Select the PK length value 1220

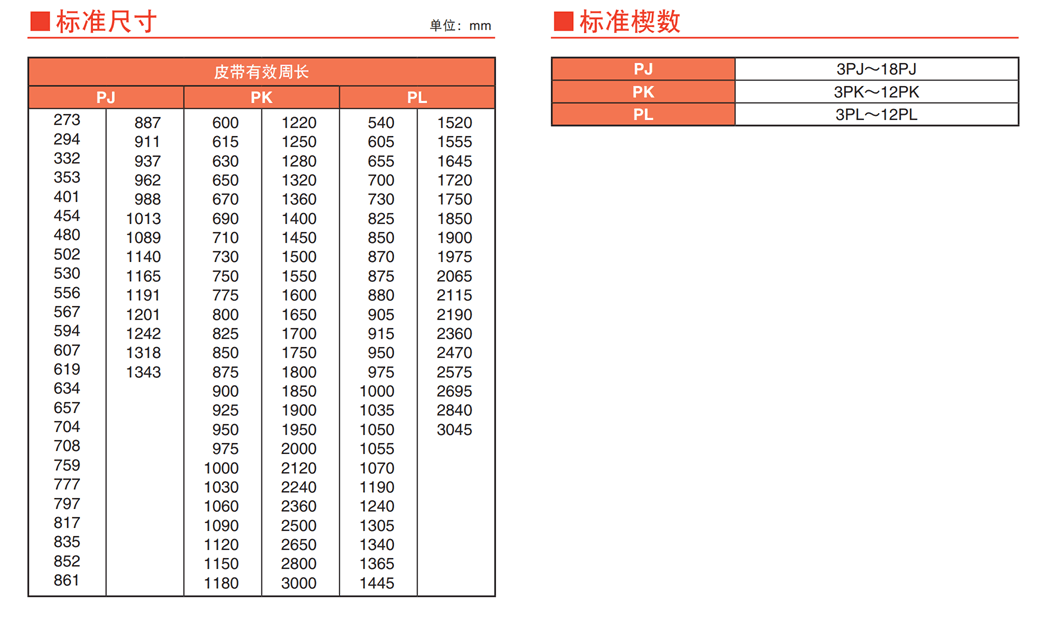pos(299,123)
